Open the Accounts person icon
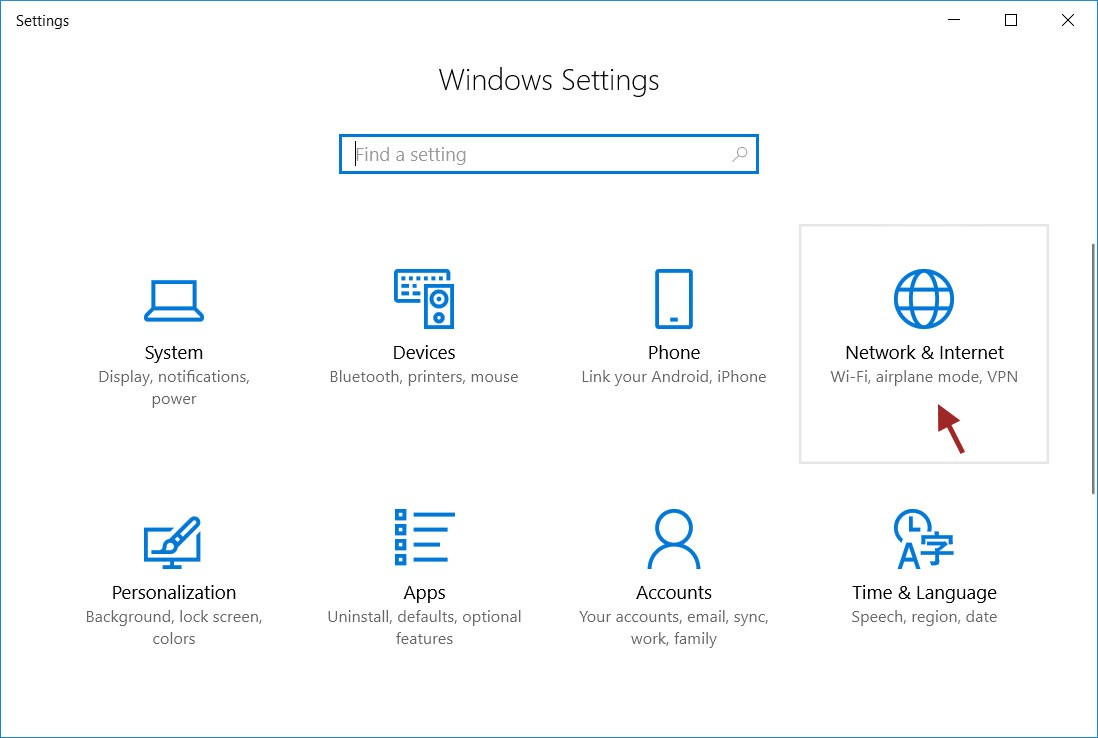1098x738 pixels. coord(674,538)
